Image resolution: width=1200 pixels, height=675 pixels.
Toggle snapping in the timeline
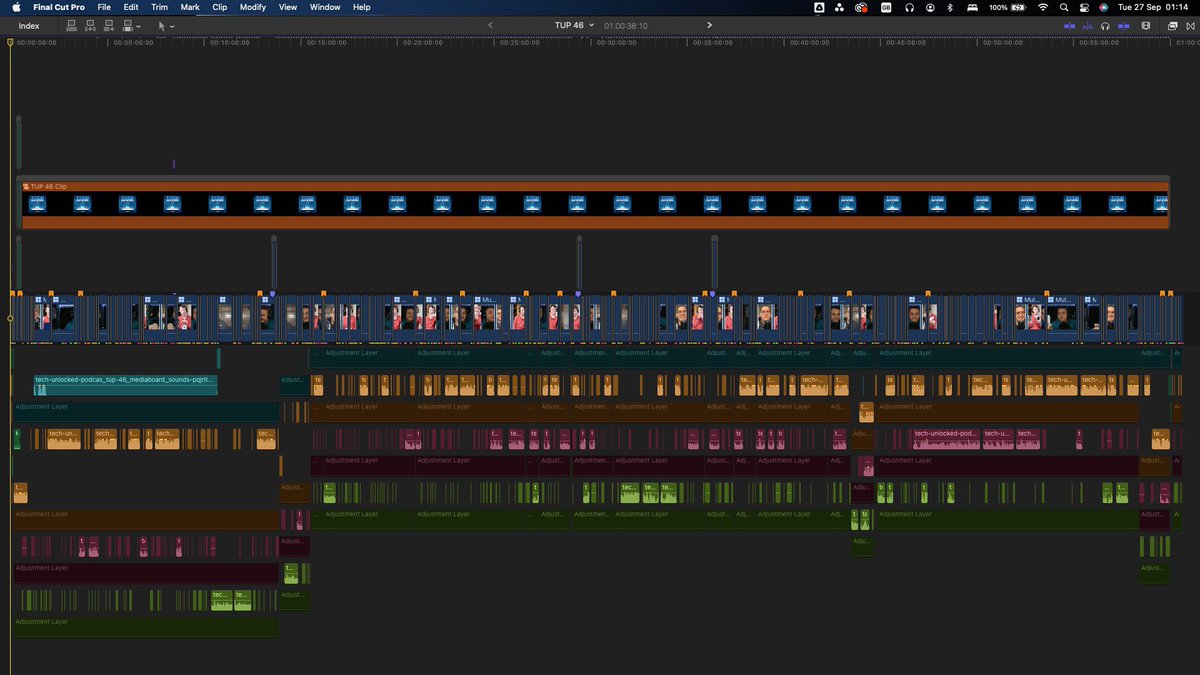[1123, 26]
